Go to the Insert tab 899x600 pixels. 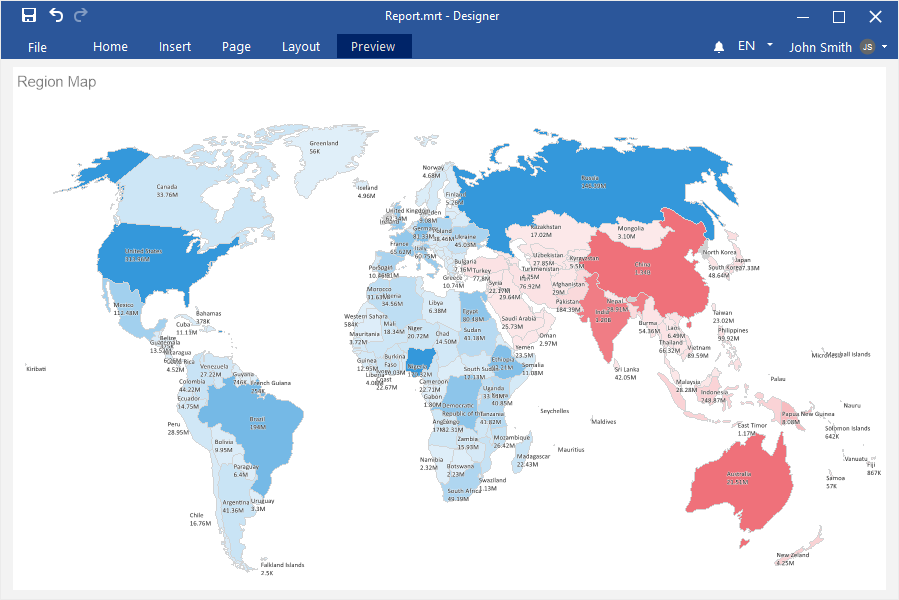[x=175, y=47]
